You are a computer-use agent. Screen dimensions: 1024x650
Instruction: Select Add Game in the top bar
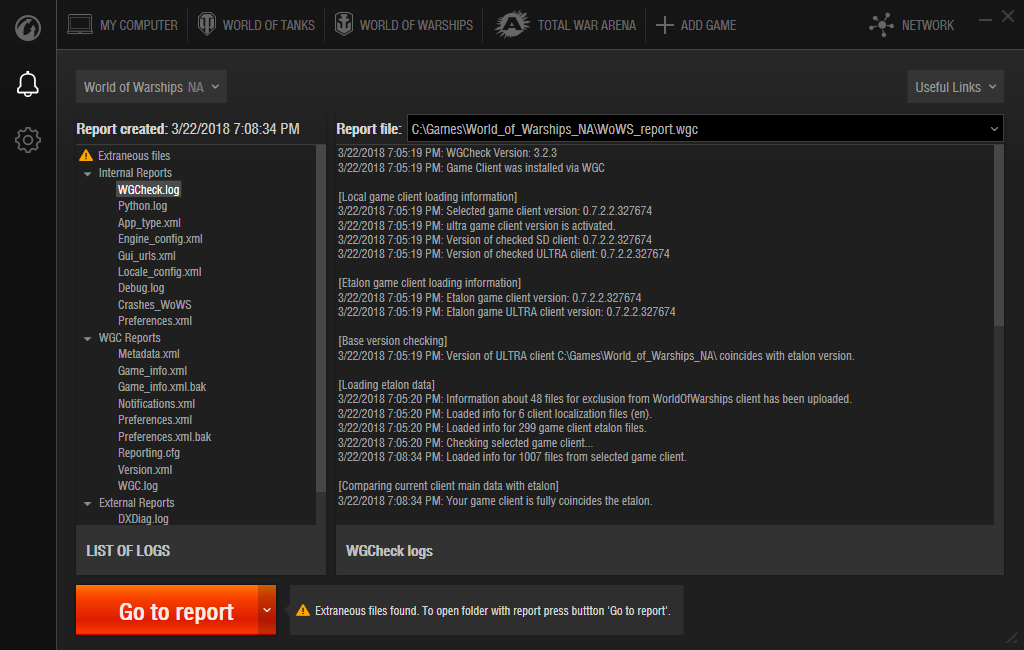696,25
